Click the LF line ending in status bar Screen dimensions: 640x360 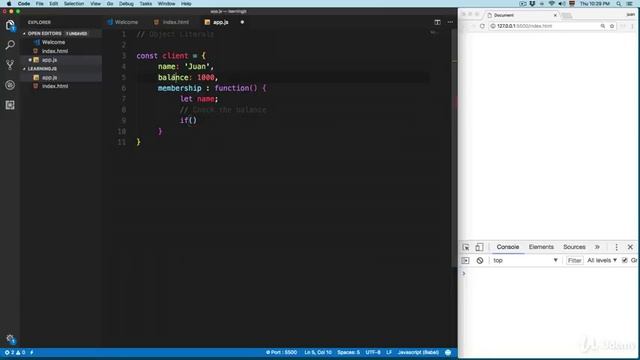tap(389, 352)
